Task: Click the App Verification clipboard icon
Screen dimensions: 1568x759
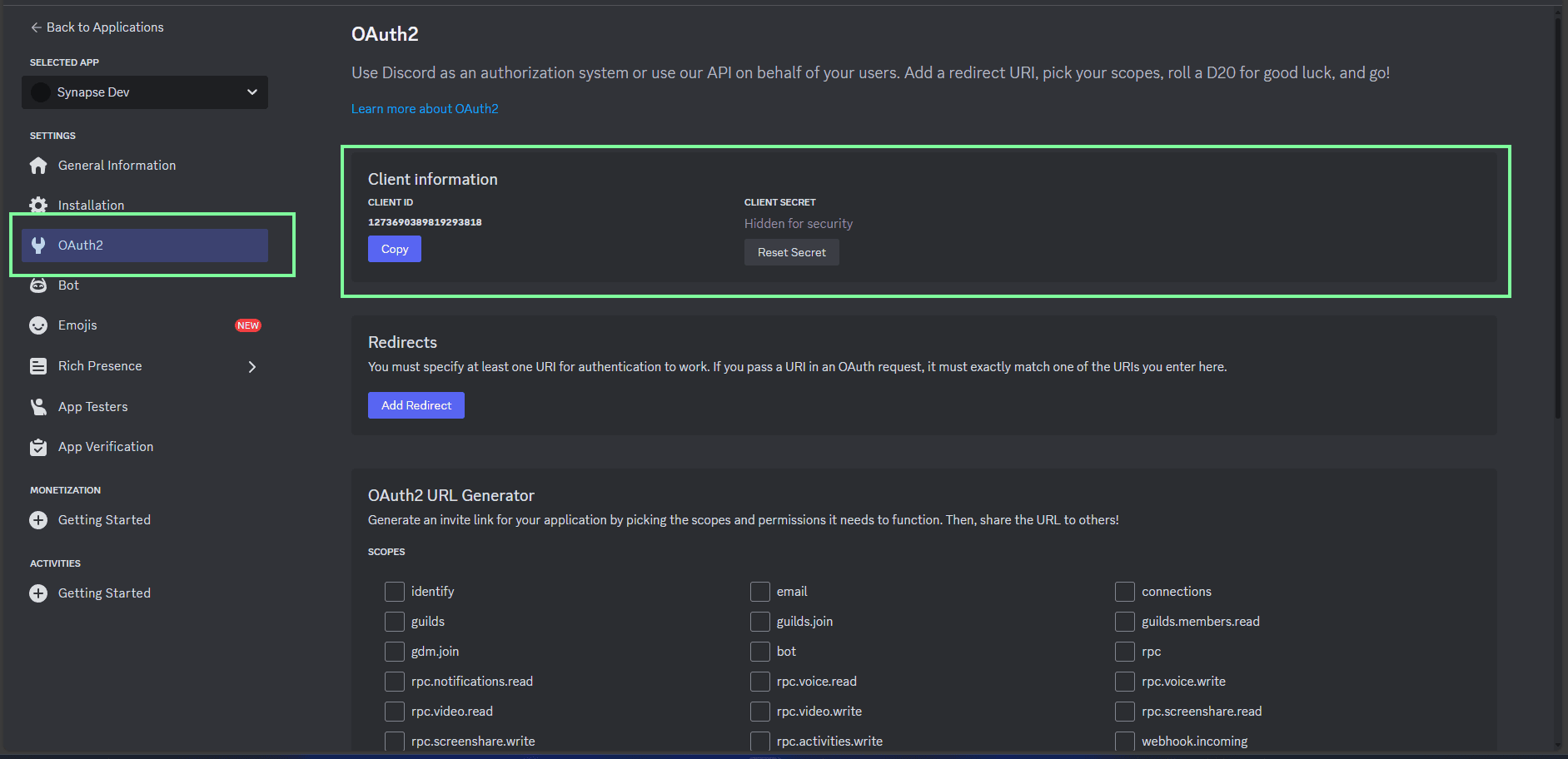Action: (x=38, y=447)
